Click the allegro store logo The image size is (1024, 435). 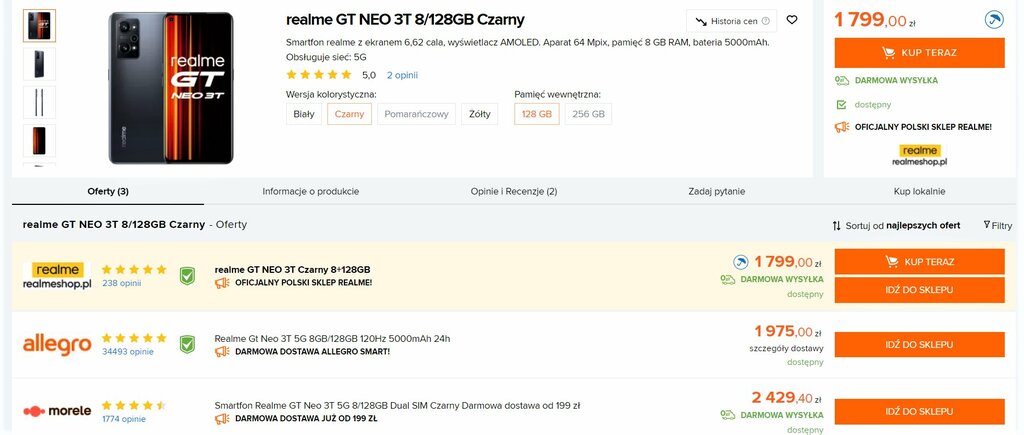57,345
